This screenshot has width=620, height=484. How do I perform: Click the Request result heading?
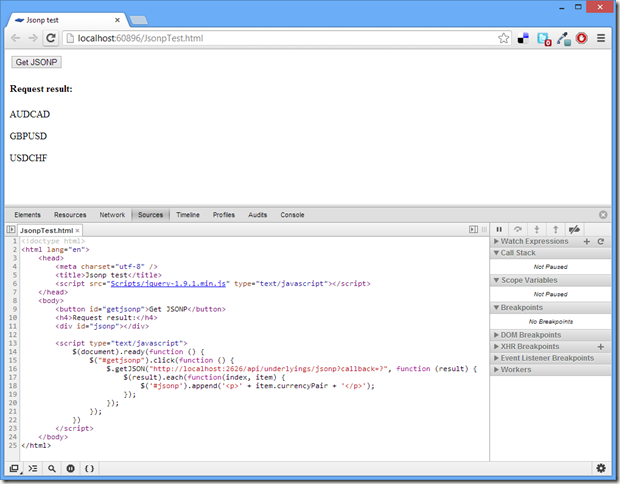(x=41, y=89)
